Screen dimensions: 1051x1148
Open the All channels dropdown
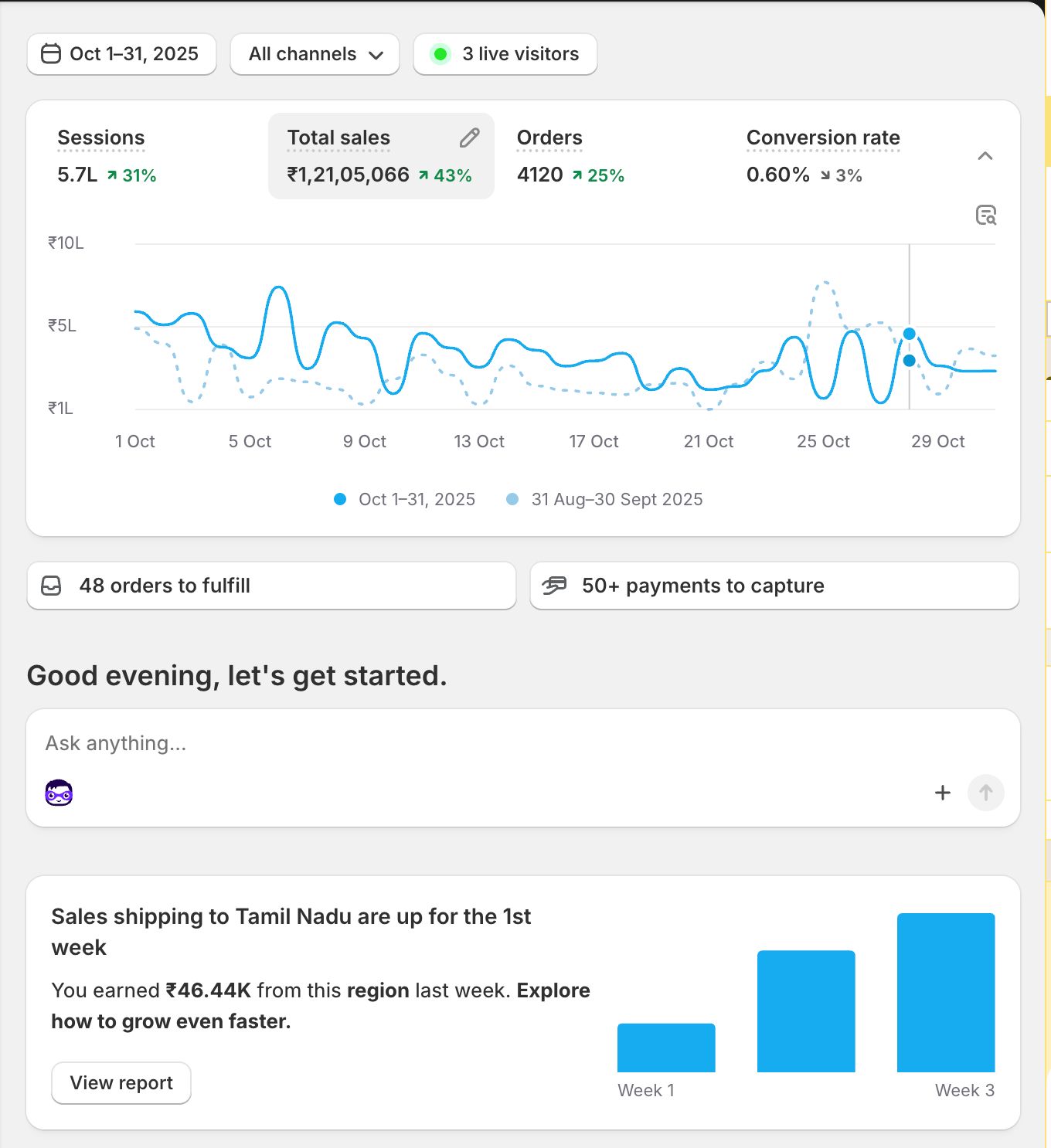coord(315,54)
